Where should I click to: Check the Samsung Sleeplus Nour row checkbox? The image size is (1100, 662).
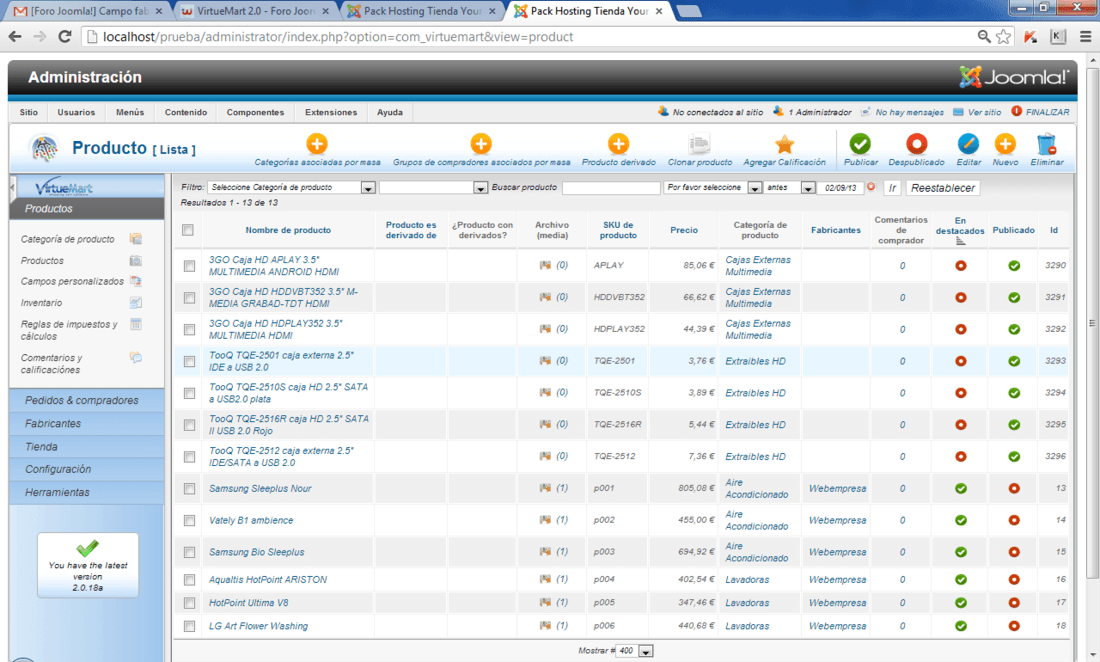[x=189, y=489]
